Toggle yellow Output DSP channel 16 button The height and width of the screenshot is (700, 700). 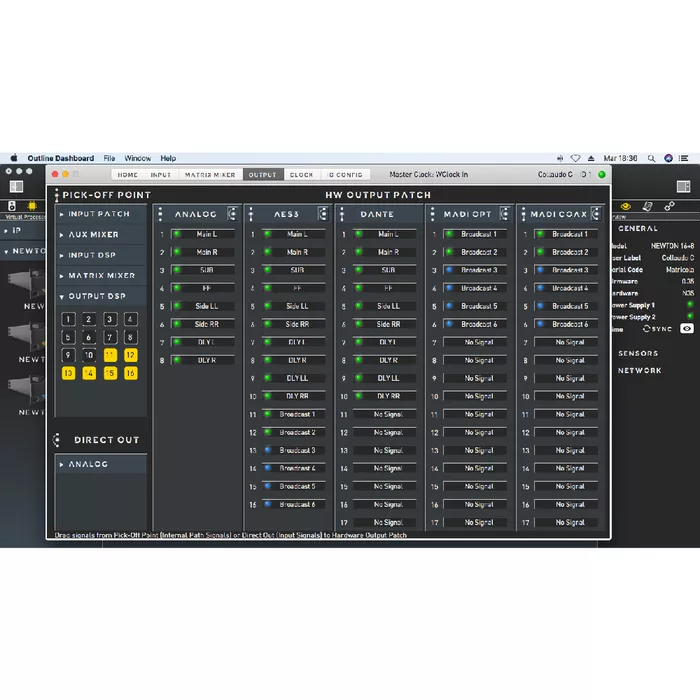pyautogui.click(x=130, y=373)
